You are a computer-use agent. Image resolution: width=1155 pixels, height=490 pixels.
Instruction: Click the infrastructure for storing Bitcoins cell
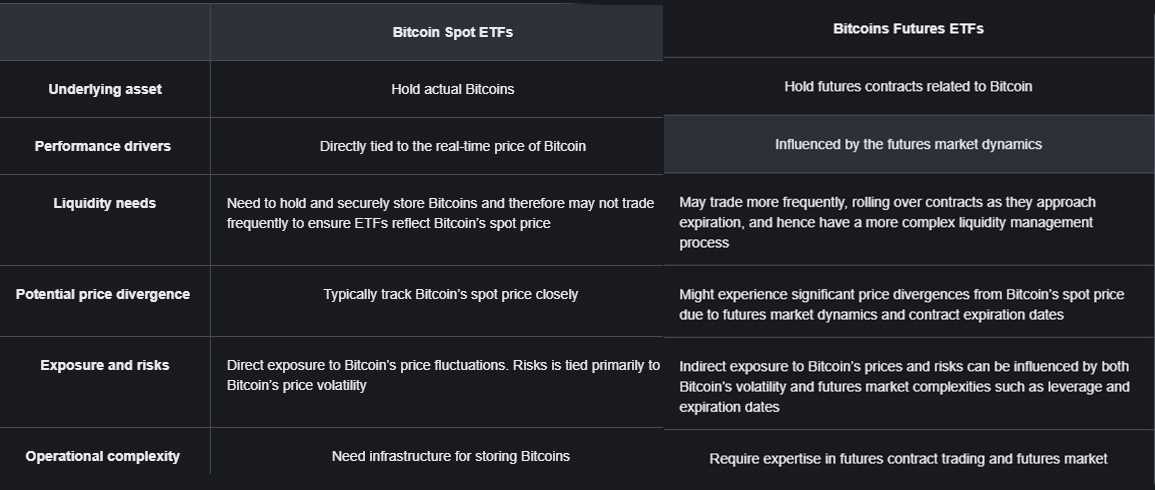[450, 456]
